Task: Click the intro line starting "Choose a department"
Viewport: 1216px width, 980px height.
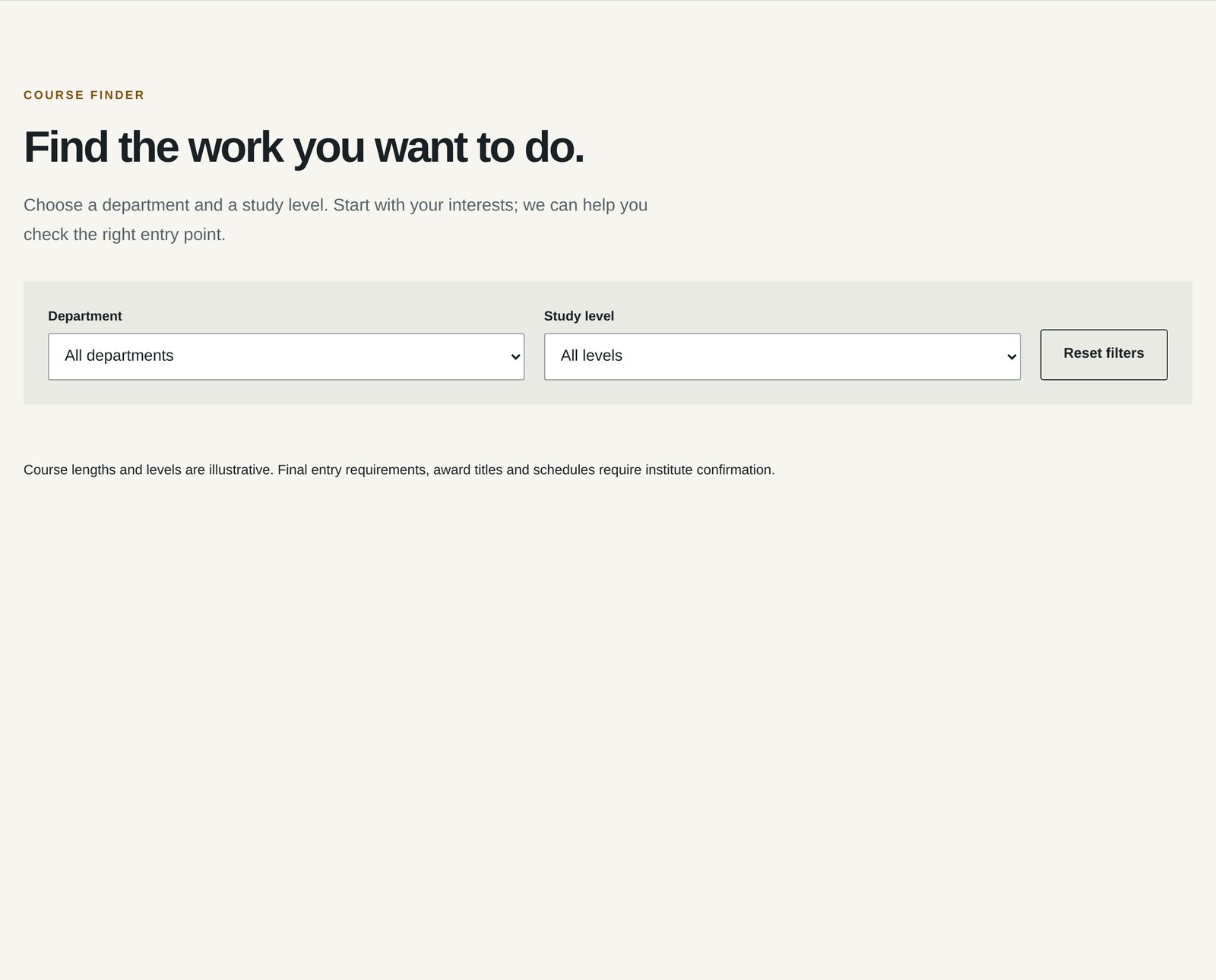Action: tap(335, 205)
